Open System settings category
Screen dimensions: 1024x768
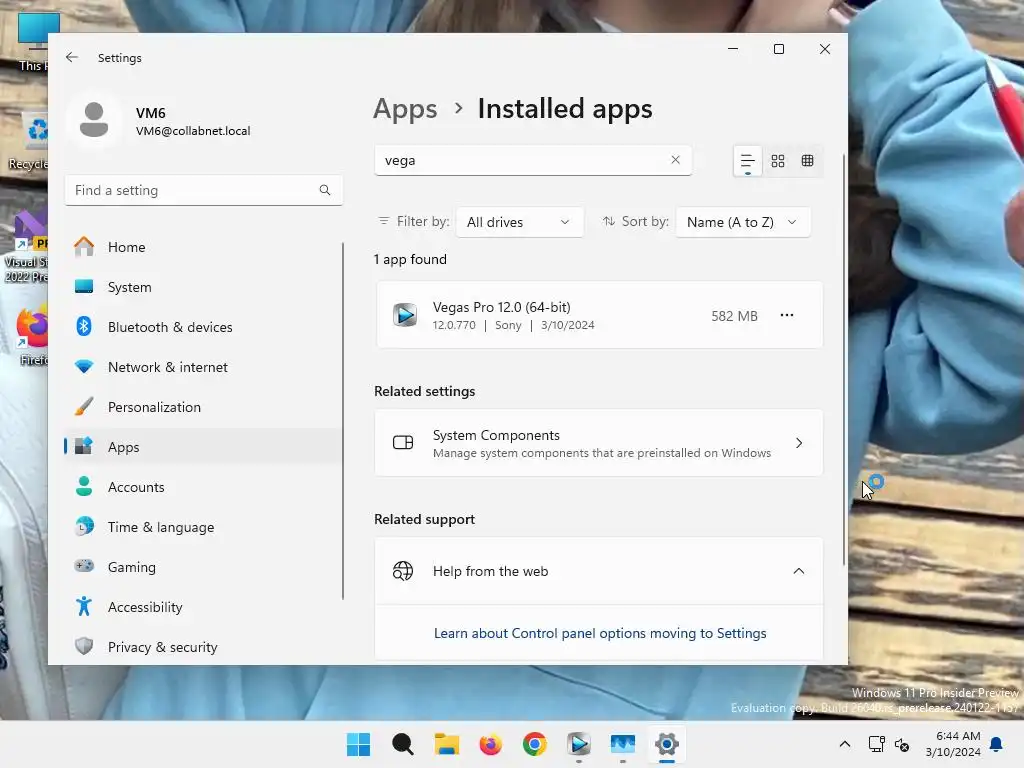point(203,287)
